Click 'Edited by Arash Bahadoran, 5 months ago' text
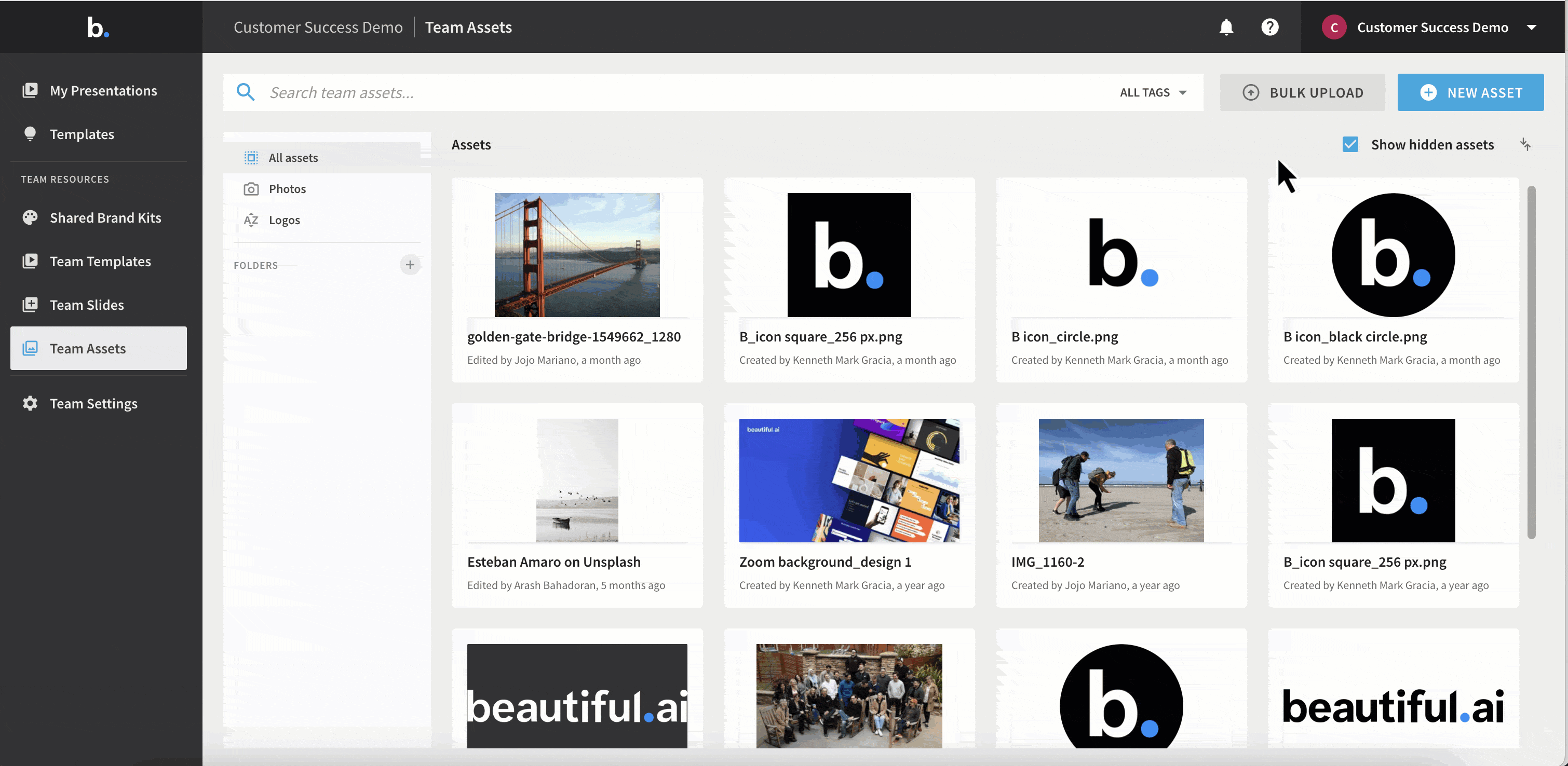This screenshot has width=1568, height=766. coord(566,585)
